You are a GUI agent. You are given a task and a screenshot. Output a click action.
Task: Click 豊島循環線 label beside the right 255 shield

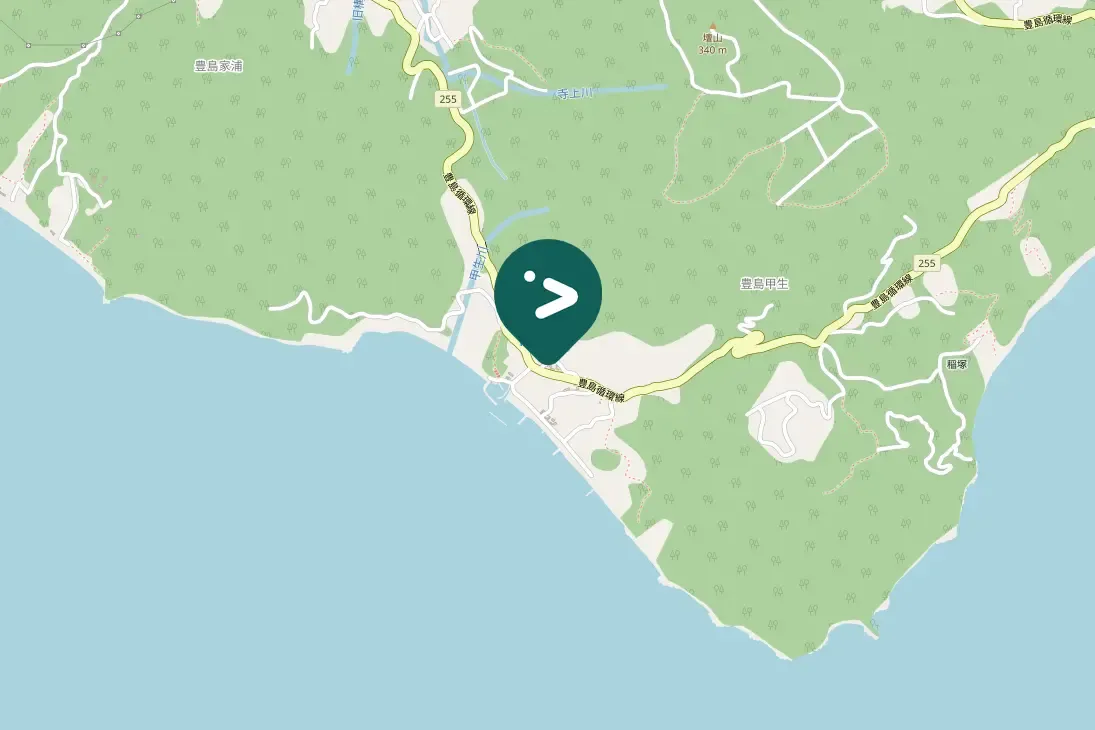[892, 293]
